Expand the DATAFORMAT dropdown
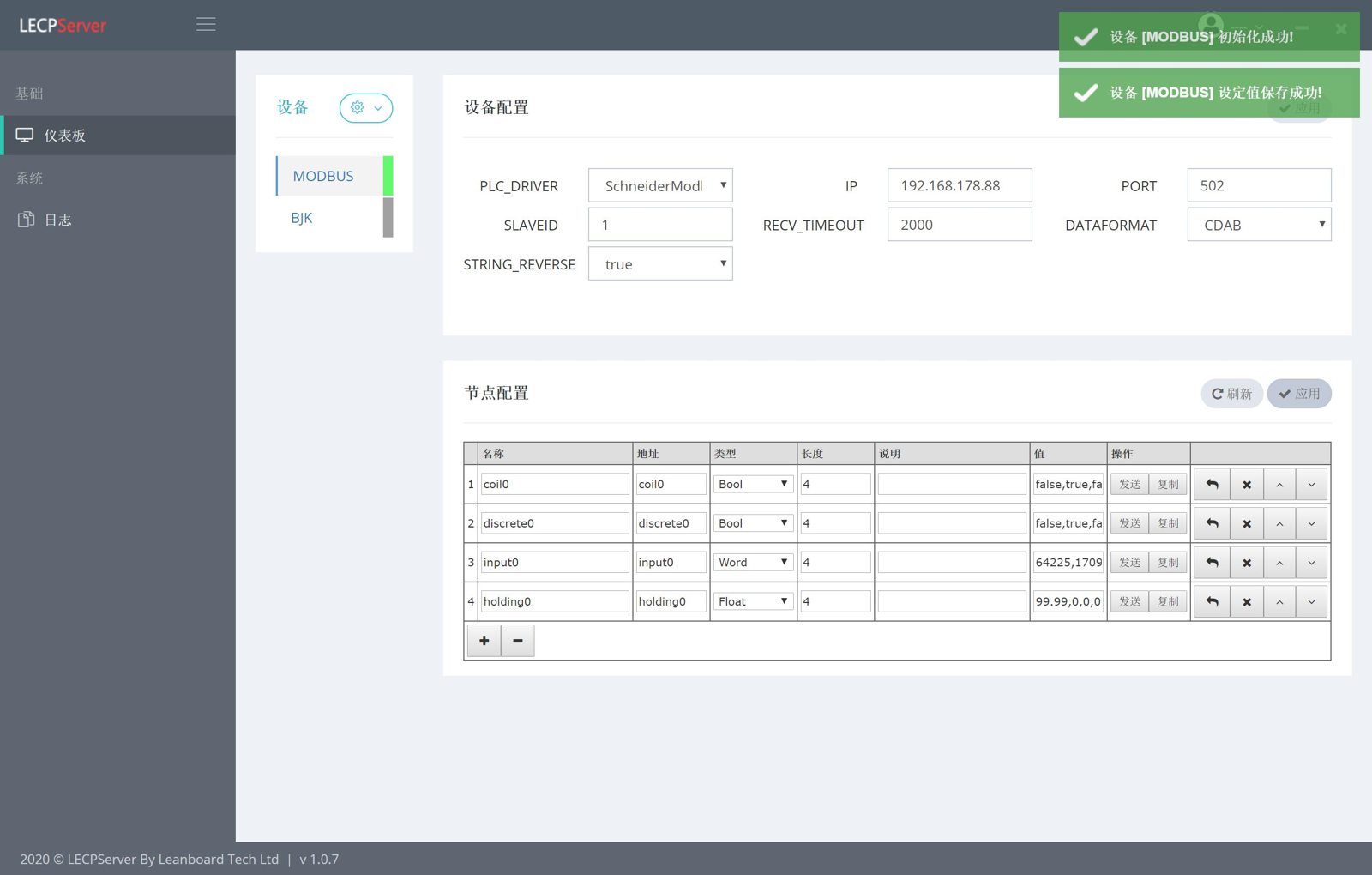1372x875 pixels. tap(1259, 225)
